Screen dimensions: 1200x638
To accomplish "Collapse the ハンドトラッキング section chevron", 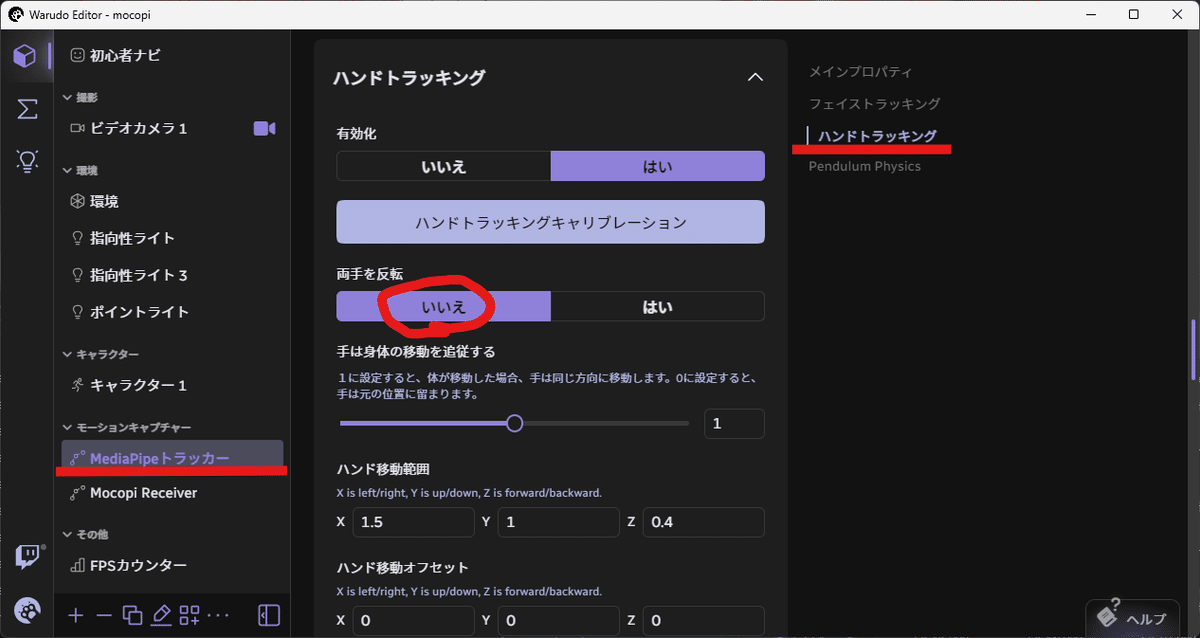I will point(756,77).
